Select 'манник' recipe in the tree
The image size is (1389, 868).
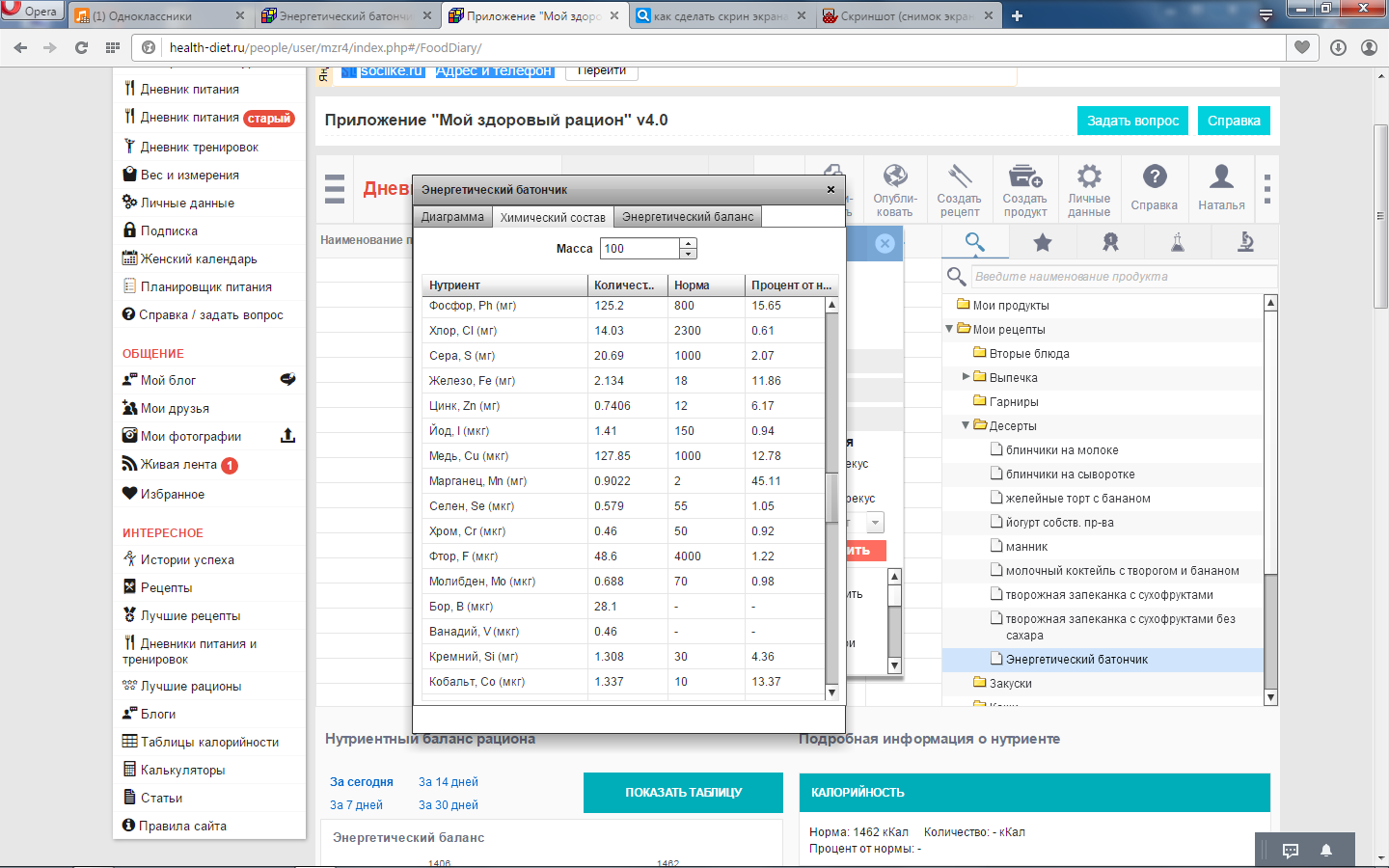tap(1026, 547)
